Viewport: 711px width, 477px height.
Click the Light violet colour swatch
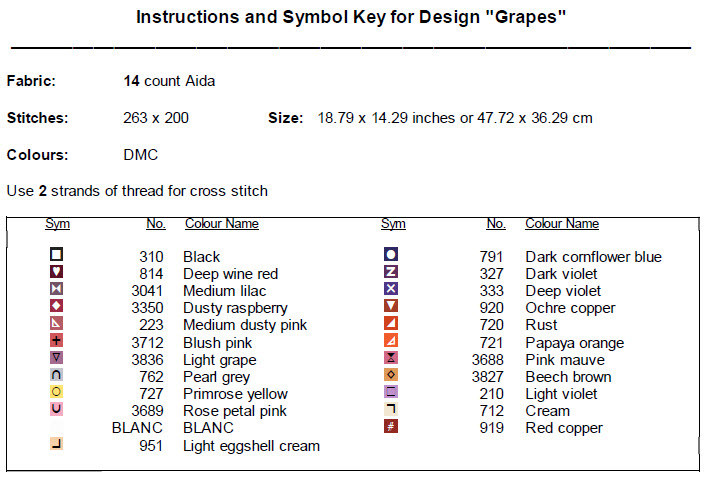point(391,392)
